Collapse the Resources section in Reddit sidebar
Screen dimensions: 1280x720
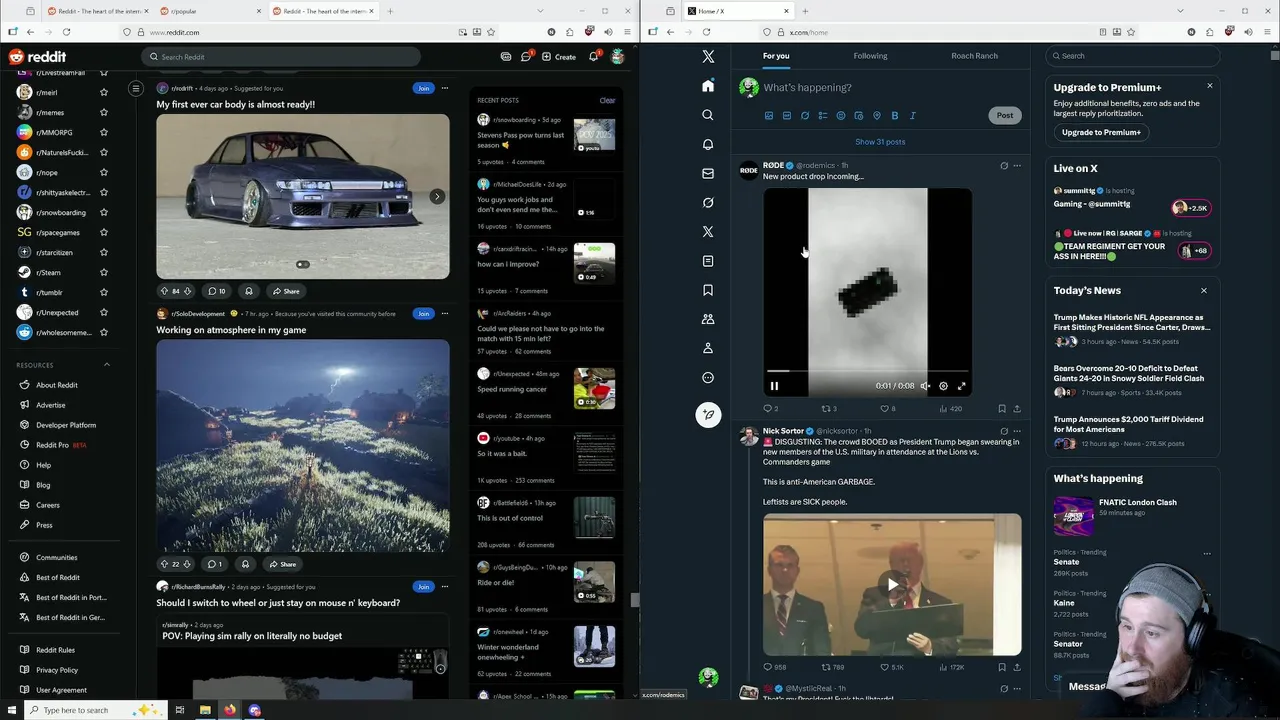[107, 365]
